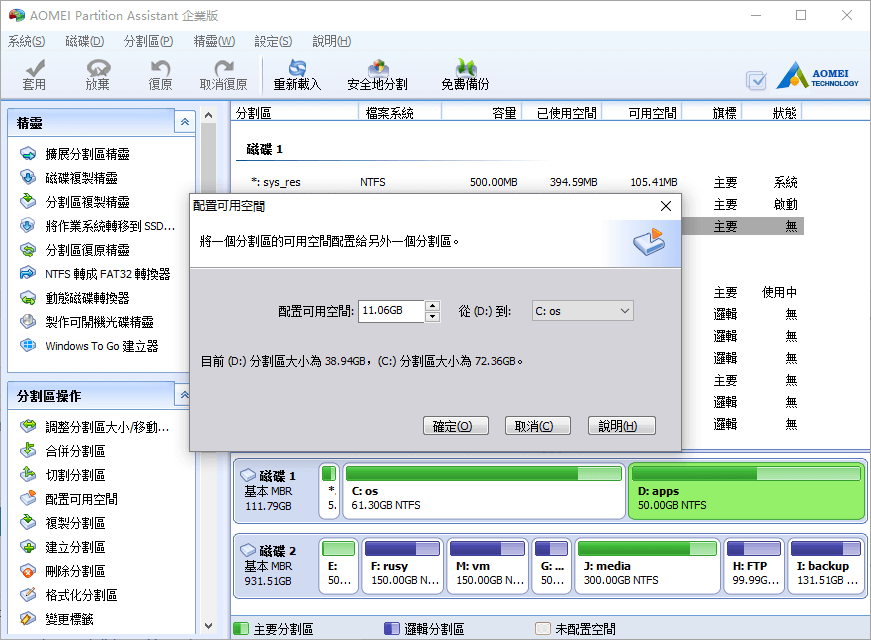Select 合併分割區 operation

point(63,451)
